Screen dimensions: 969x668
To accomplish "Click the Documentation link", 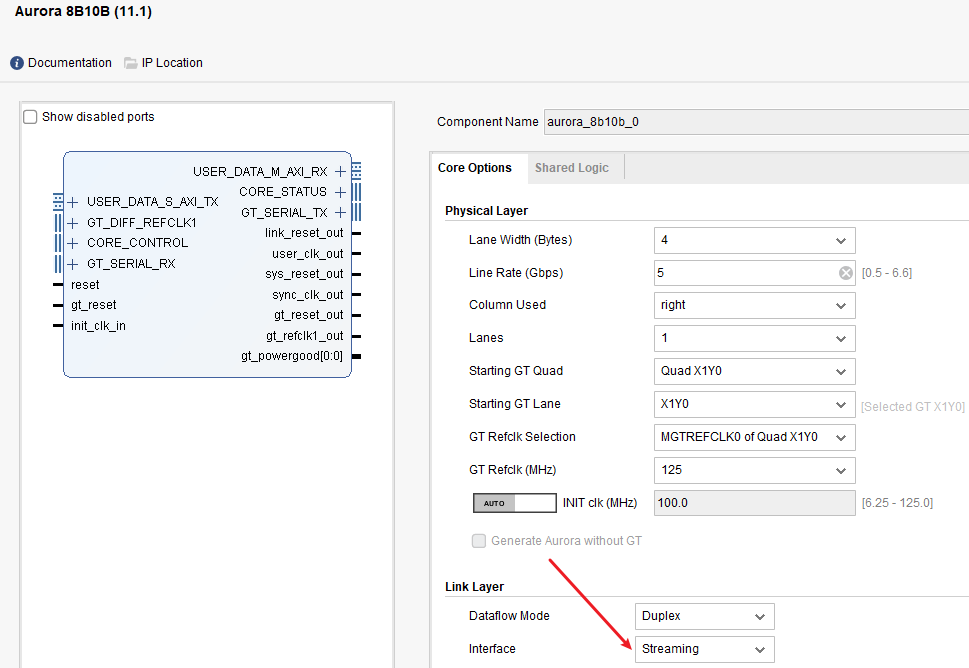I will (70, 63).
